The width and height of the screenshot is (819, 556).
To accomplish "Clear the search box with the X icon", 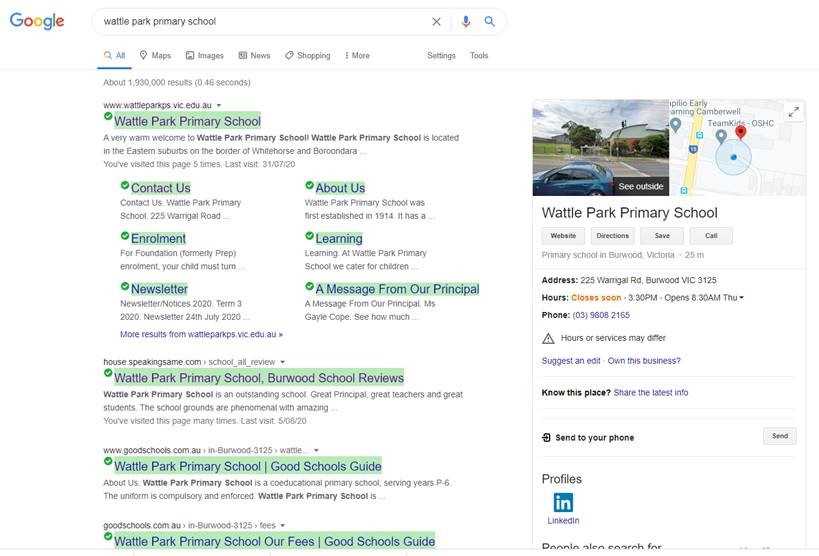I will [x=436, y=21].
